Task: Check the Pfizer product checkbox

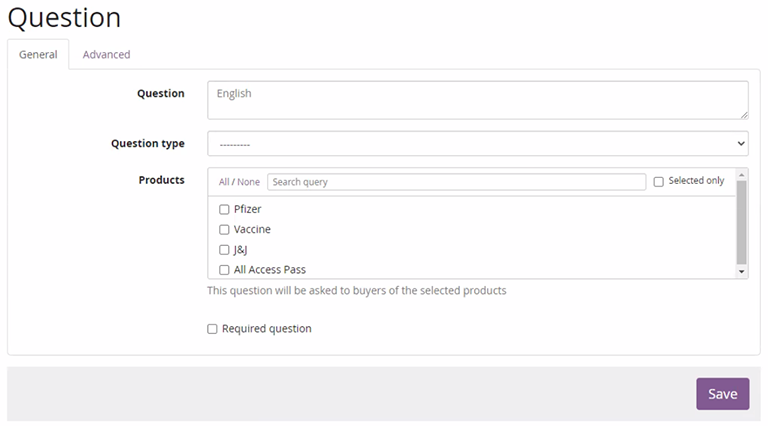Action: pos(224,210)
